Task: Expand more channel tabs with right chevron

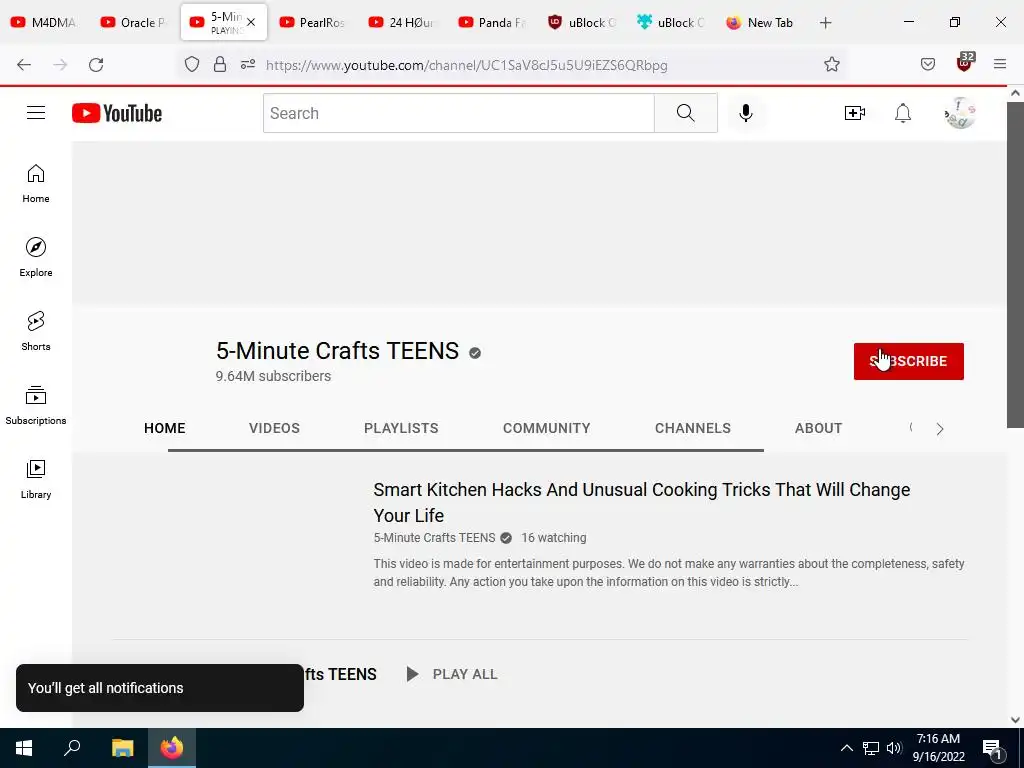Action: (x=940, y=429)
